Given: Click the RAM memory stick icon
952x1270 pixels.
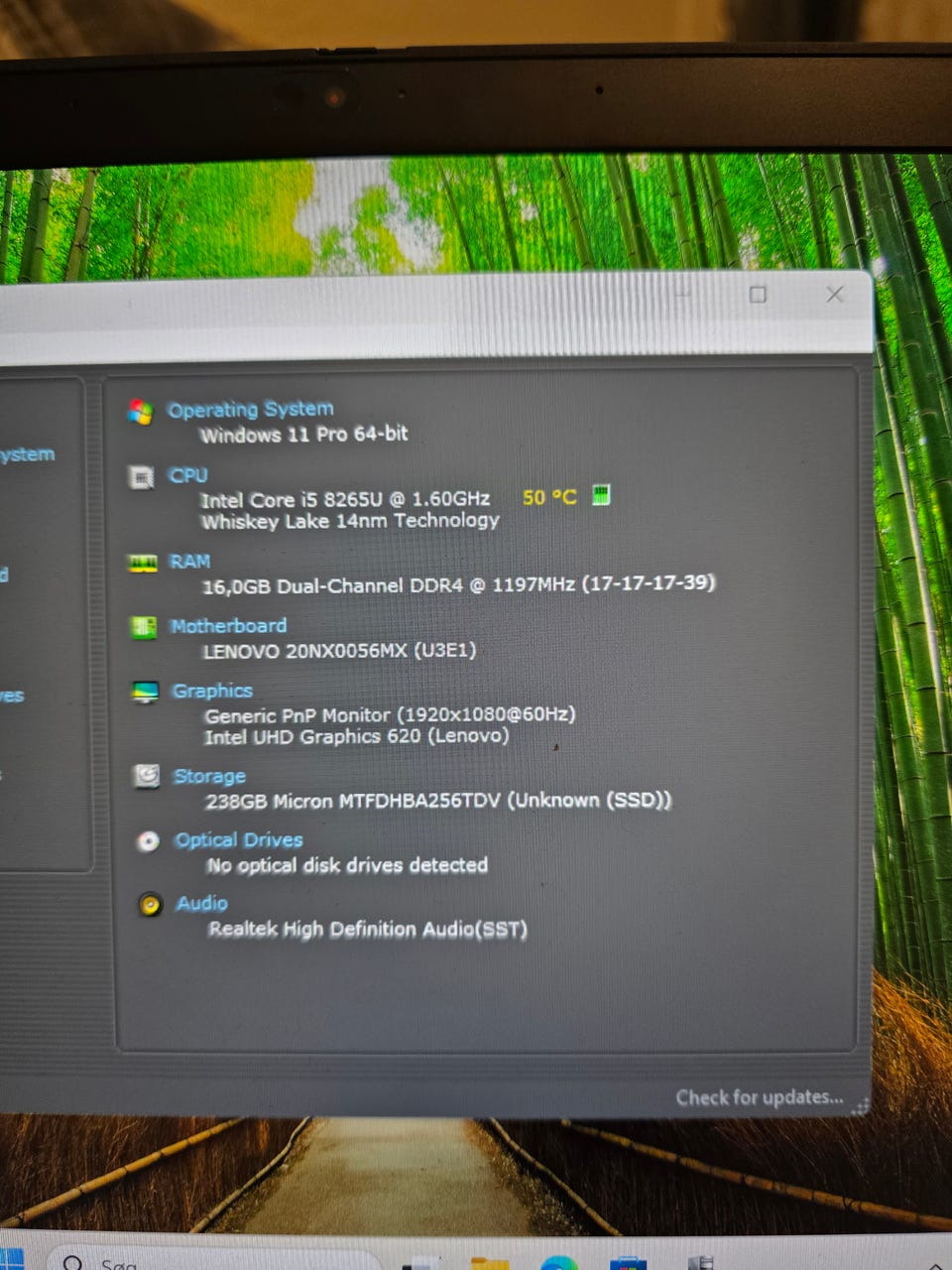Looking at the screenshot, I should pyautogui.click(x=143, y=563).
